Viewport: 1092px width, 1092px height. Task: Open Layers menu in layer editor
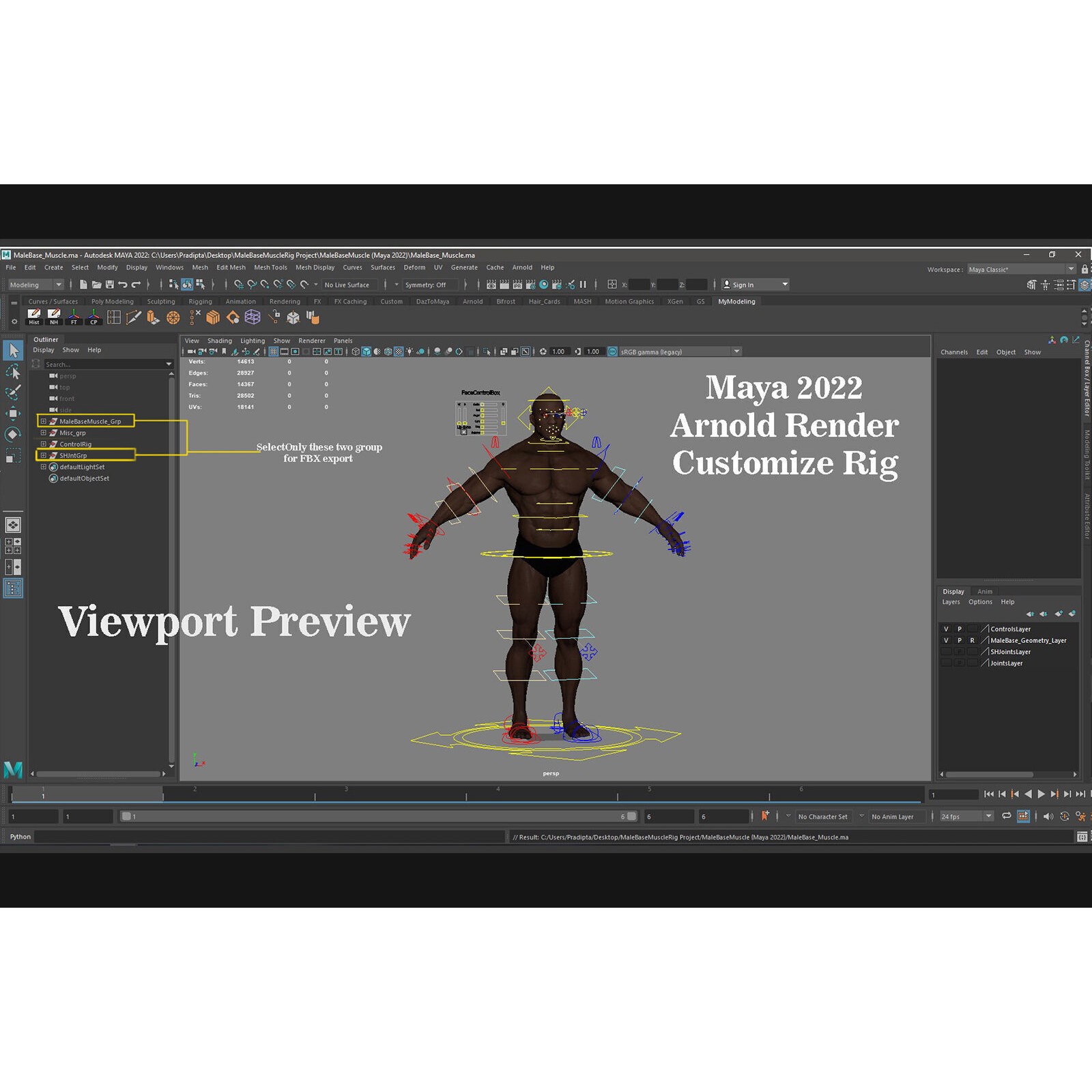951,602
